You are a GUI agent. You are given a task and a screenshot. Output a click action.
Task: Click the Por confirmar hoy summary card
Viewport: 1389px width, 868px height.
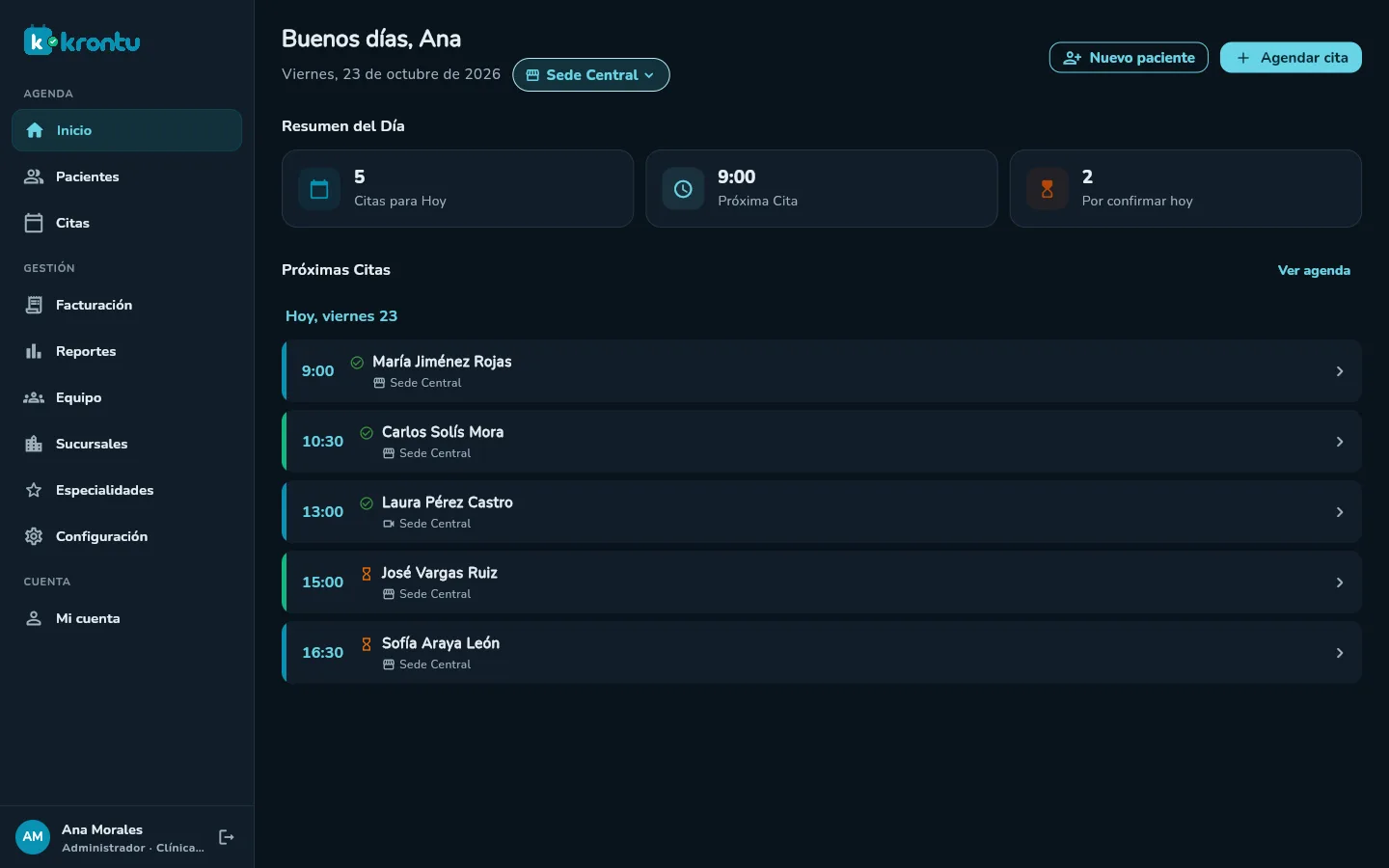click(x=1185, y=188)
